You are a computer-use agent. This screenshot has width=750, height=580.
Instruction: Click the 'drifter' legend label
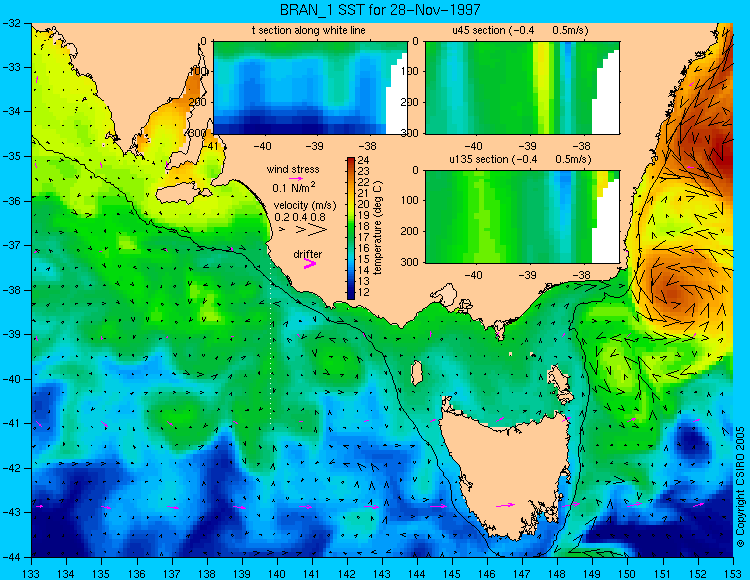coord(308,254)
